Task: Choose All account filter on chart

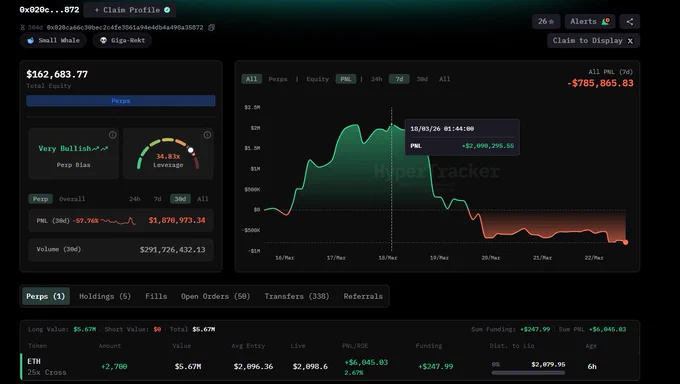Action: (x=252, y=79)
